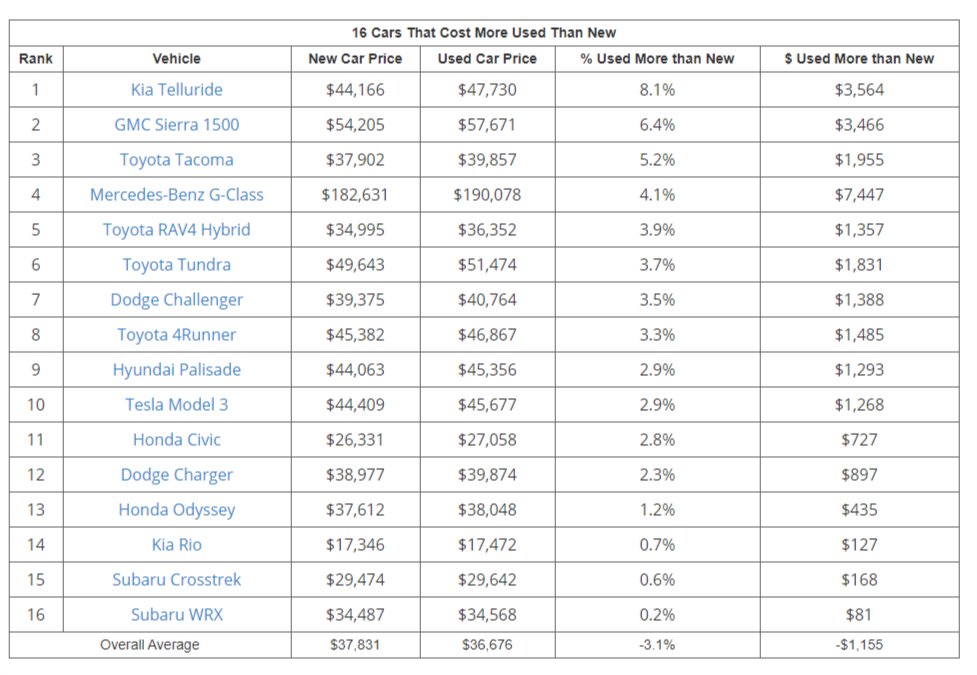Open Toyota Tacoma vehicle link
977x675 pixels.
(x=177, y=160)
